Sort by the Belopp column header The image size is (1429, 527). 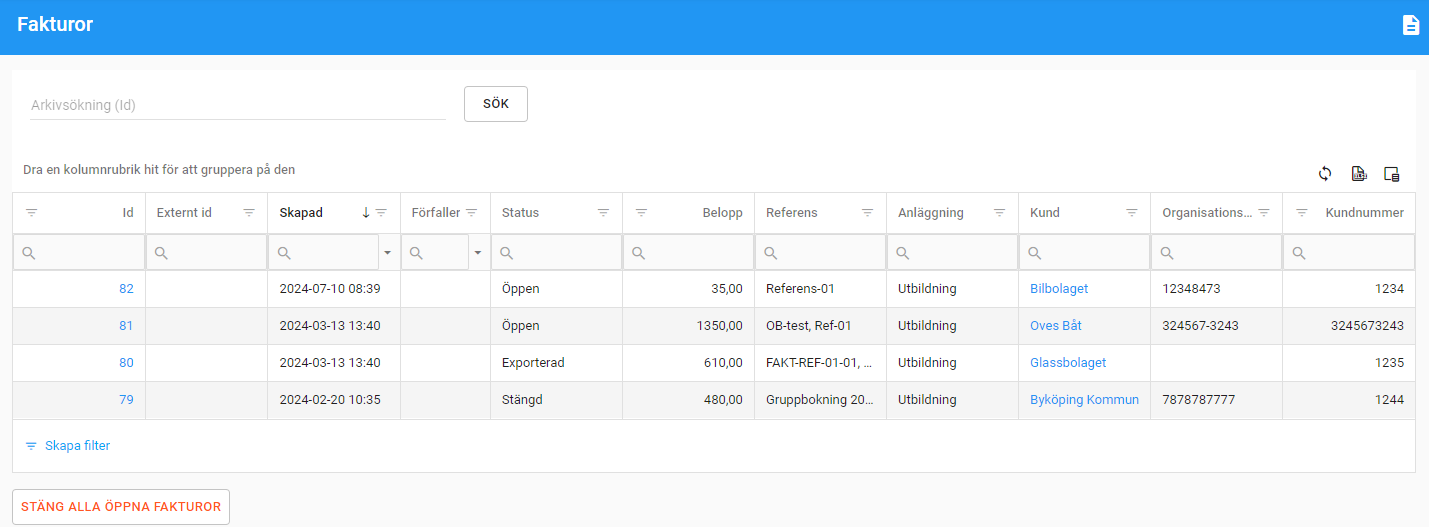[721, 213]
